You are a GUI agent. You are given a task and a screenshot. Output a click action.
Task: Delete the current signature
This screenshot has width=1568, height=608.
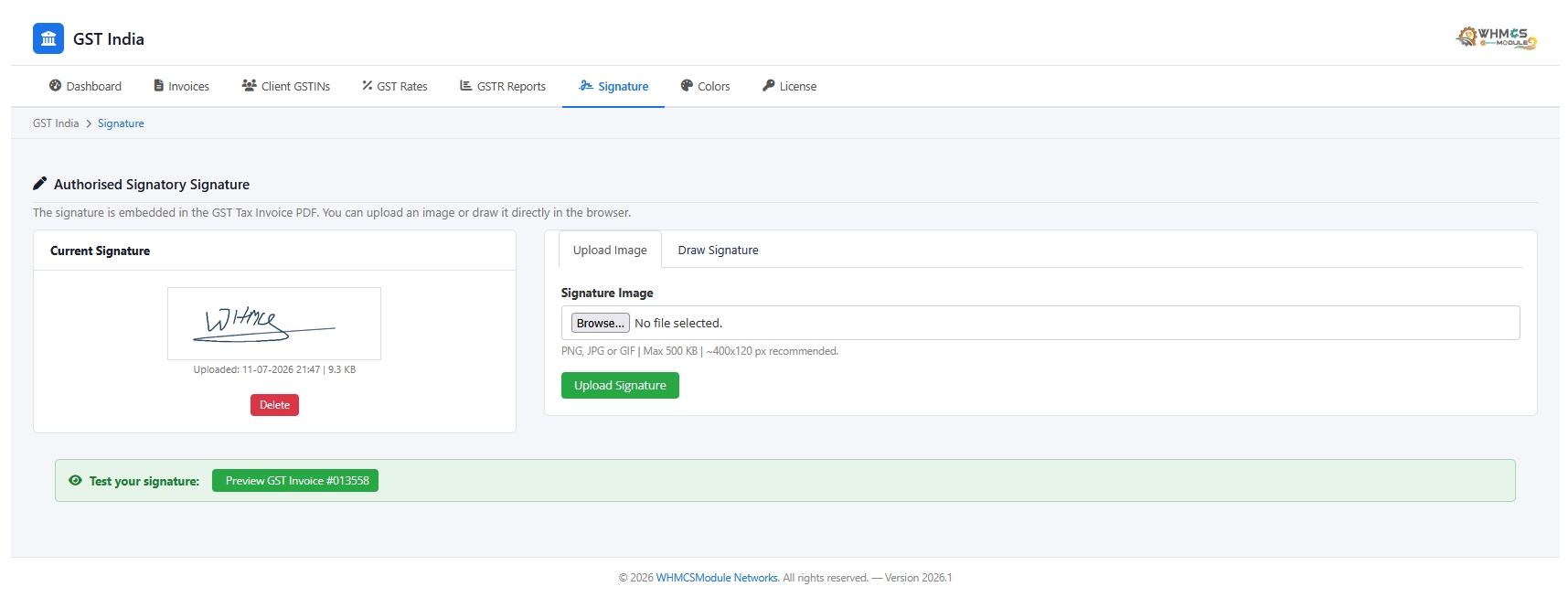274,405
